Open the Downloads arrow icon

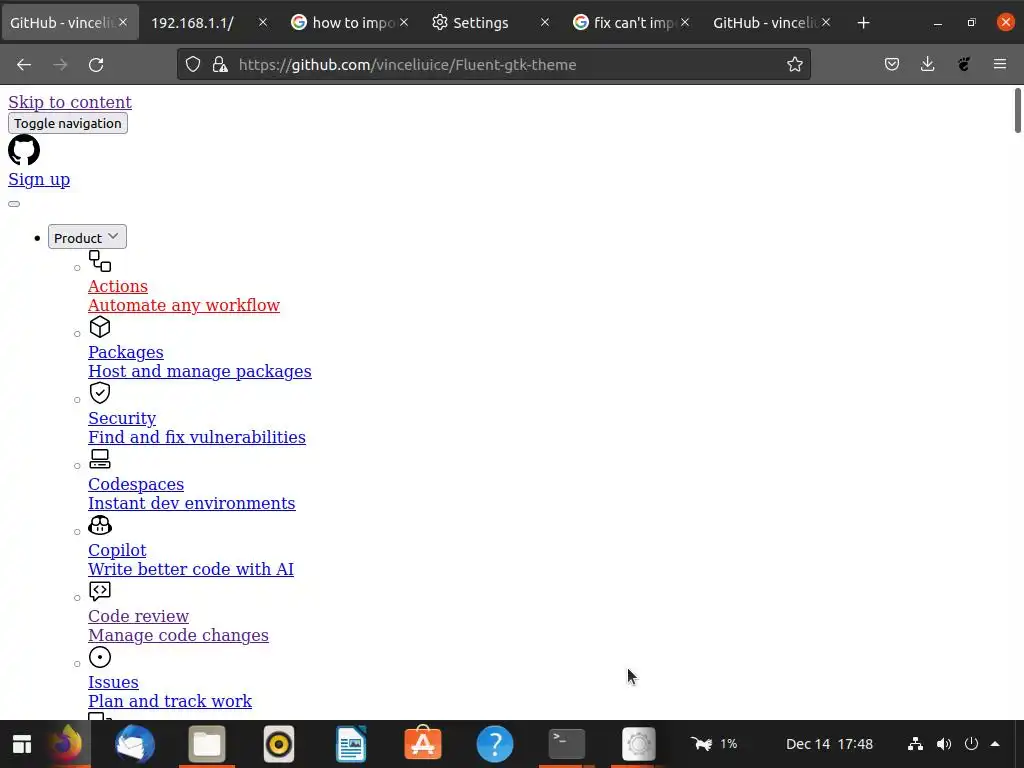click(927, 64)
